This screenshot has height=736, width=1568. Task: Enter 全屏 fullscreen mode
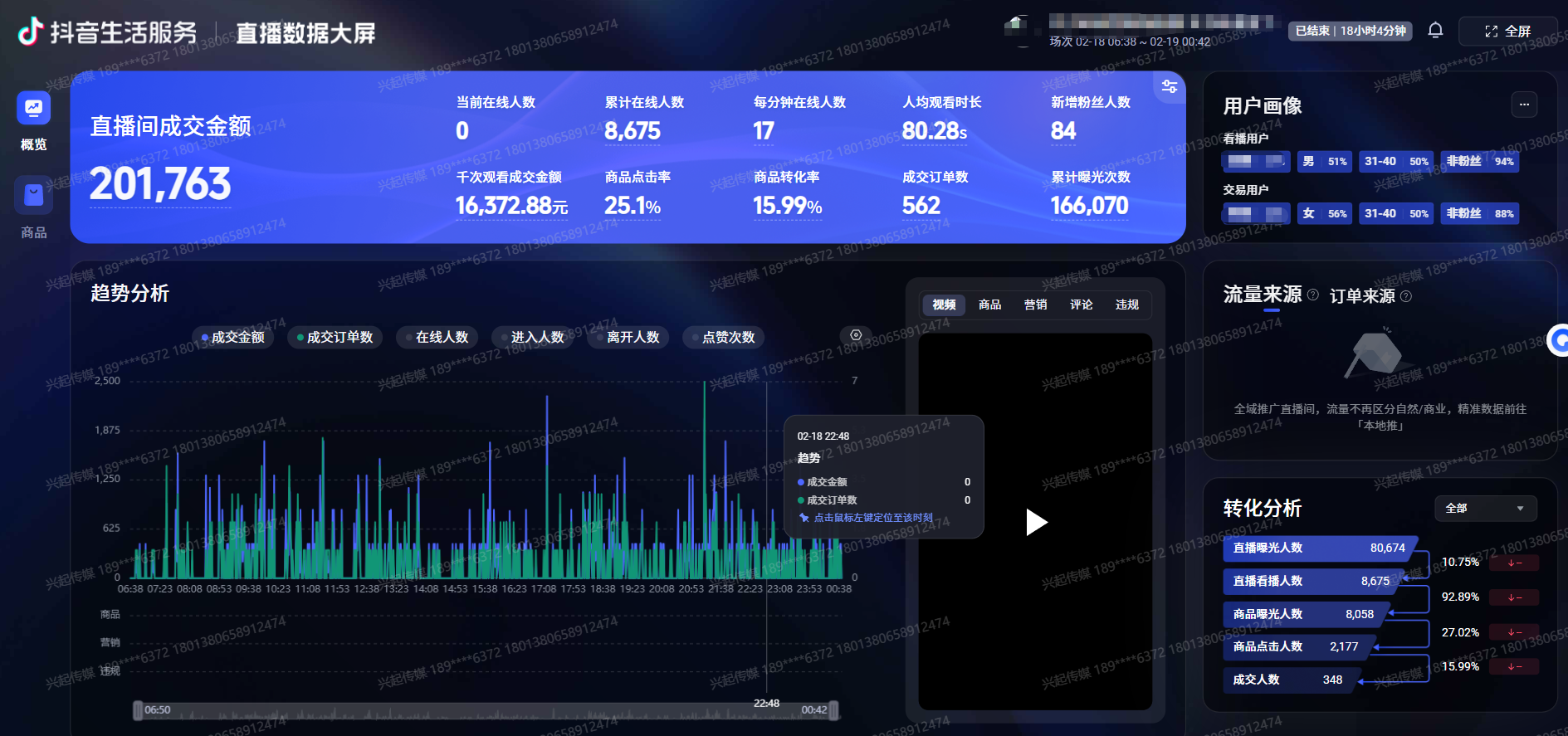(1507, 32)
